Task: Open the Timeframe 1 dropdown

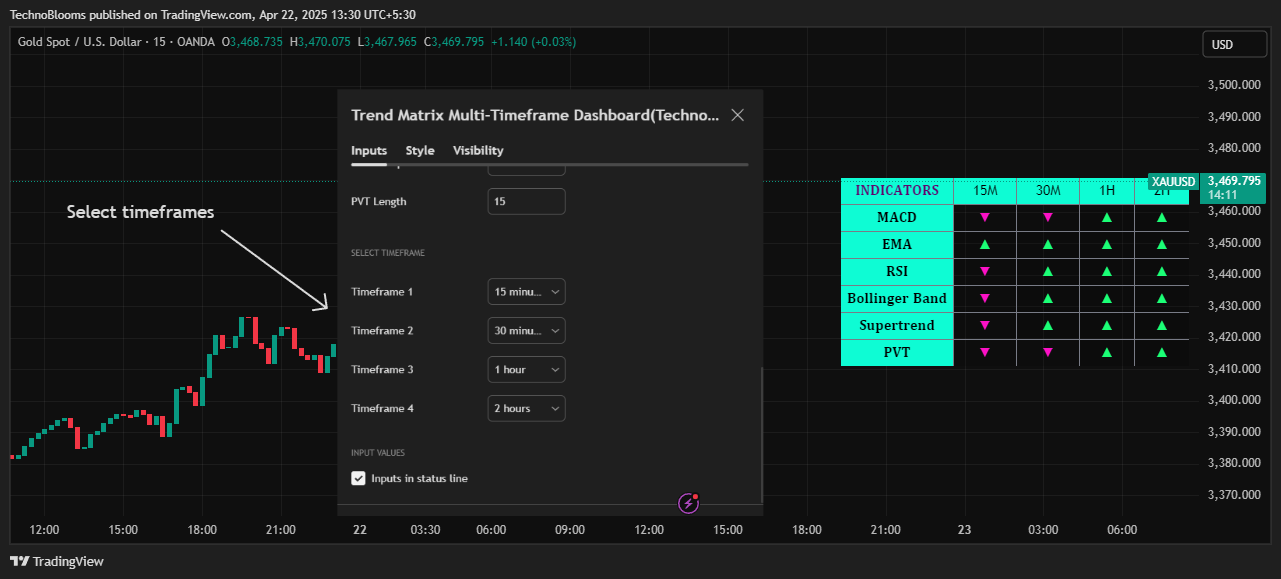Action: click(x=526, y=292)
